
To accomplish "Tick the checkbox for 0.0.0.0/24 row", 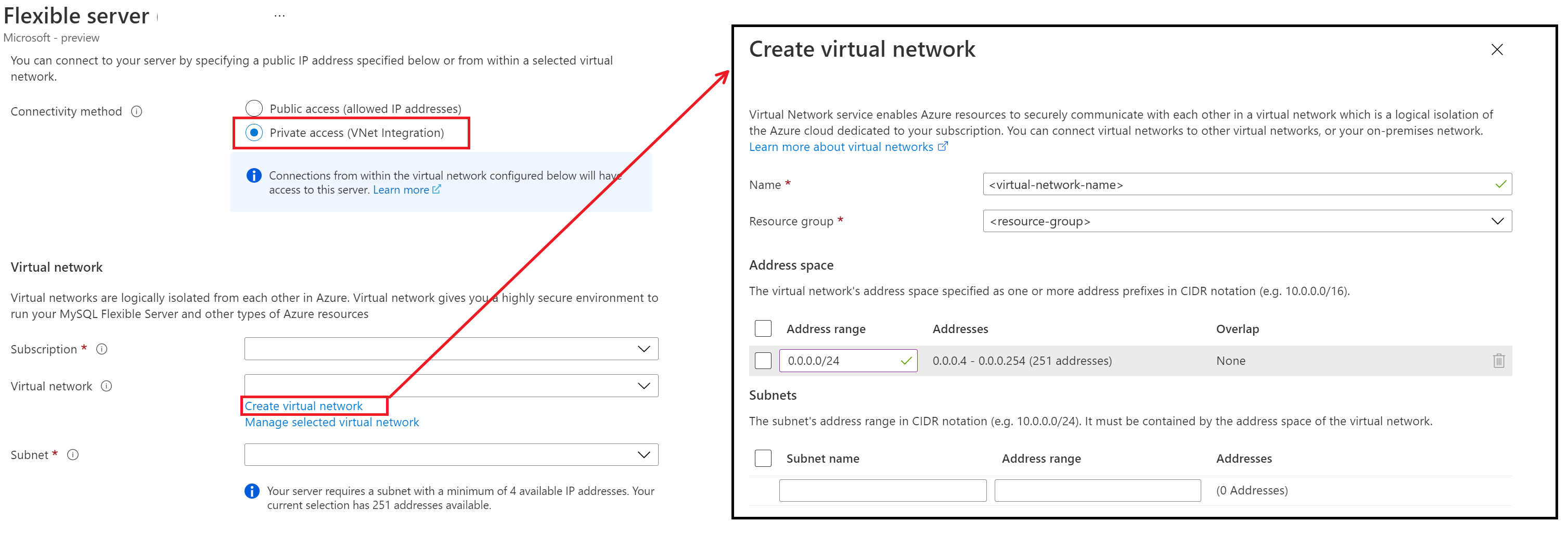I will point(763,361).
